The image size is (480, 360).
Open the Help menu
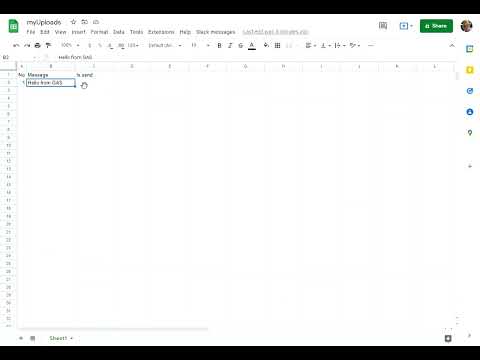[x=185, y=32]
